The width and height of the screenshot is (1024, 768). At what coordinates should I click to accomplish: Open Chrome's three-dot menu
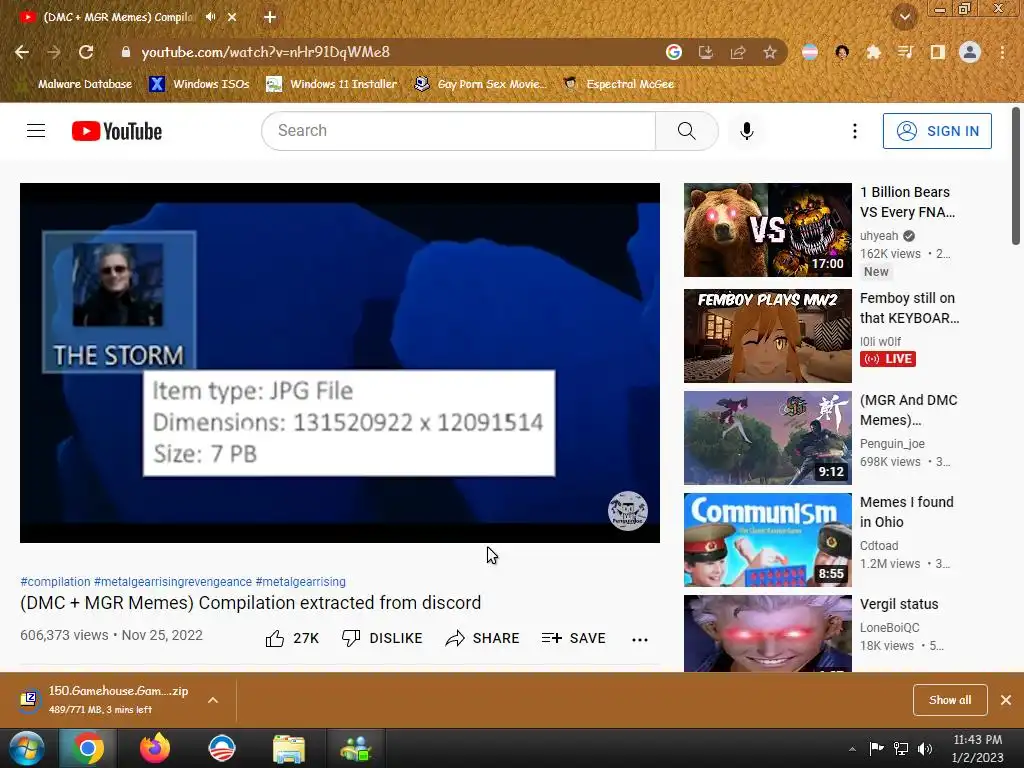tap(1002, 52)
